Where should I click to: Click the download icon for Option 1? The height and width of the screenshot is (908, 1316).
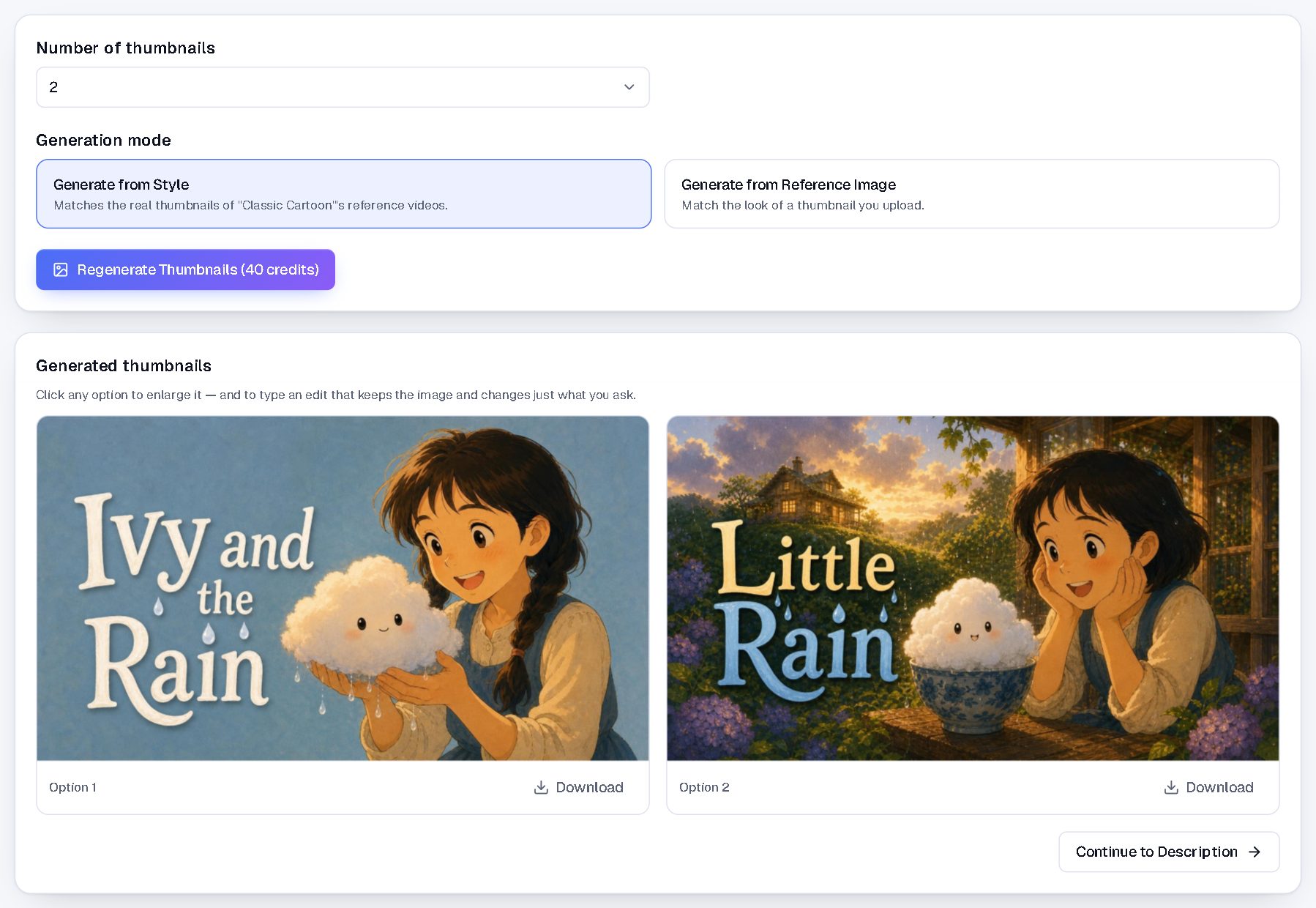[x=541, y=787]
